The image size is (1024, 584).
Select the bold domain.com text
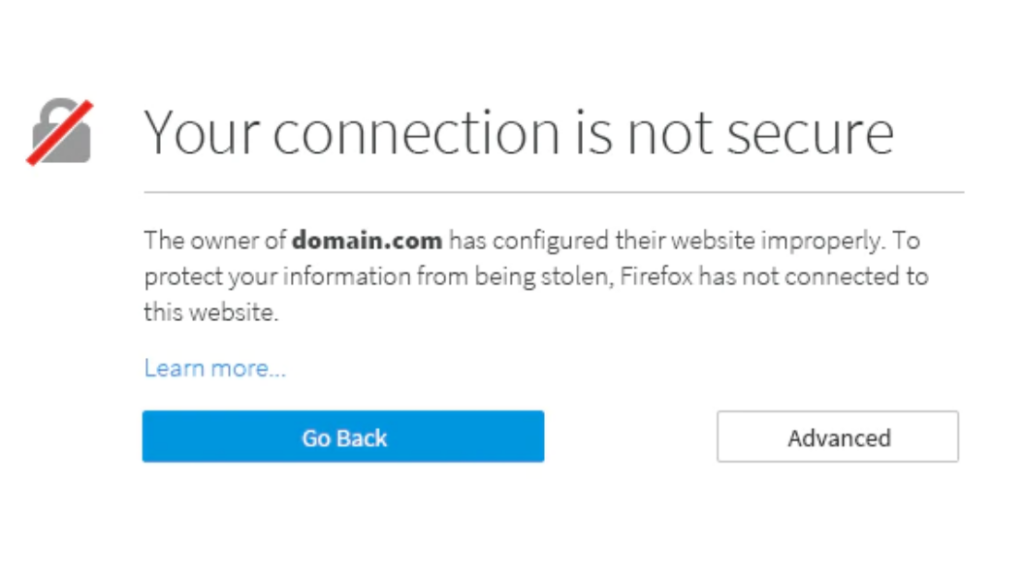coord(366,240)
